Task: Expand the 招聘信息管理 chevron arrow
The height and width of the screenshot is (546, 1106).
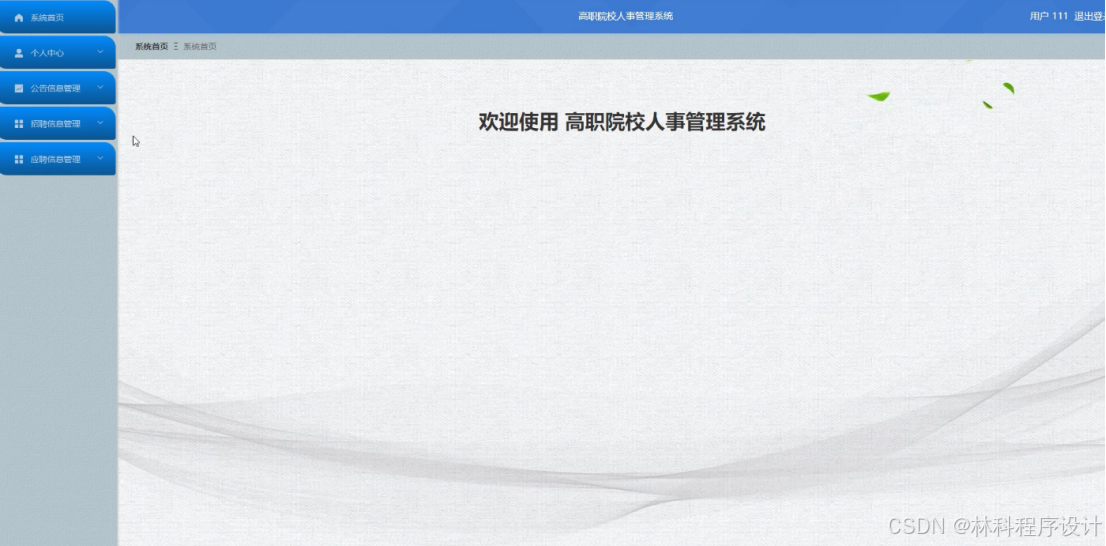Action: [100, 123]
